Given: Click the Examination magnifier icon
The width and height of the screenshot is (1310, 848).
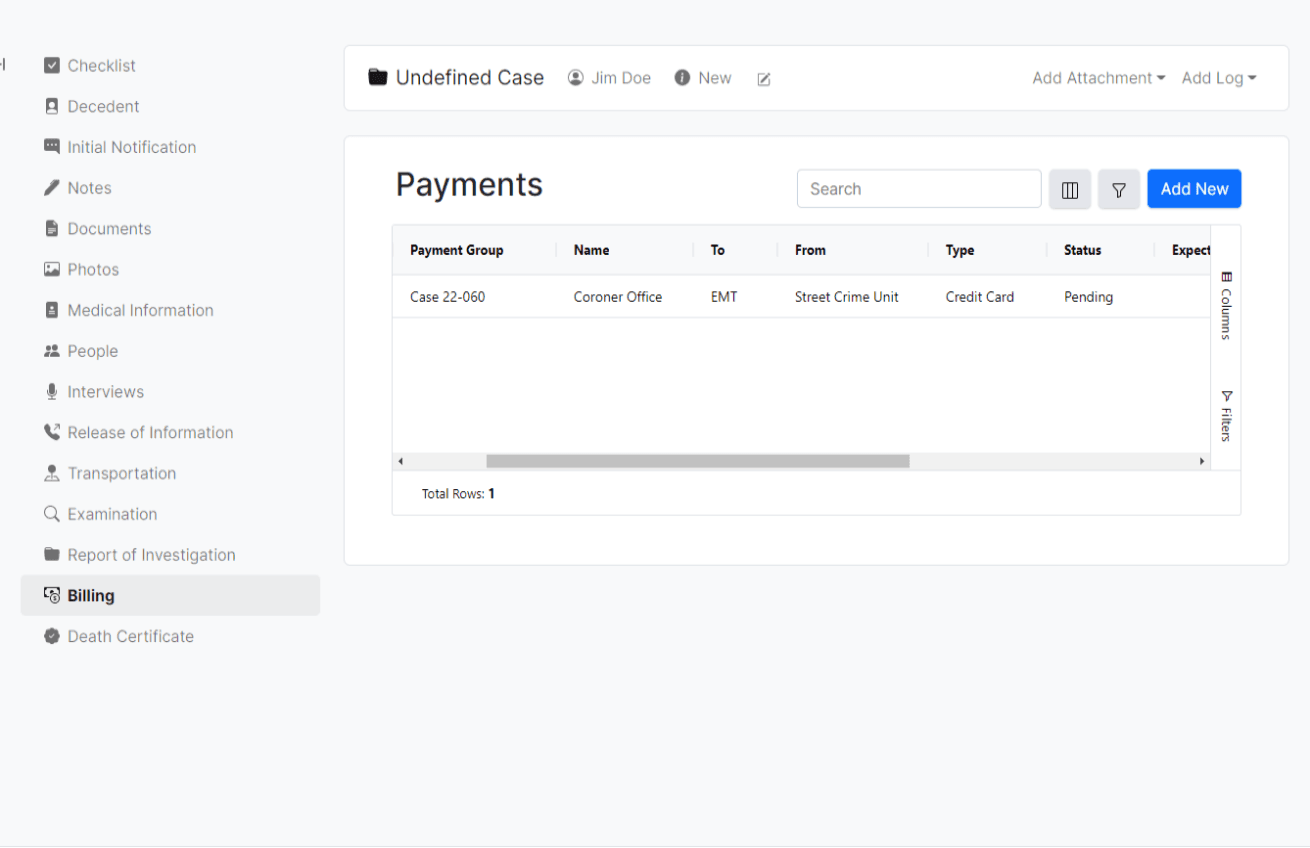Looking at the screenshot, I should click(x=52, y=514).
